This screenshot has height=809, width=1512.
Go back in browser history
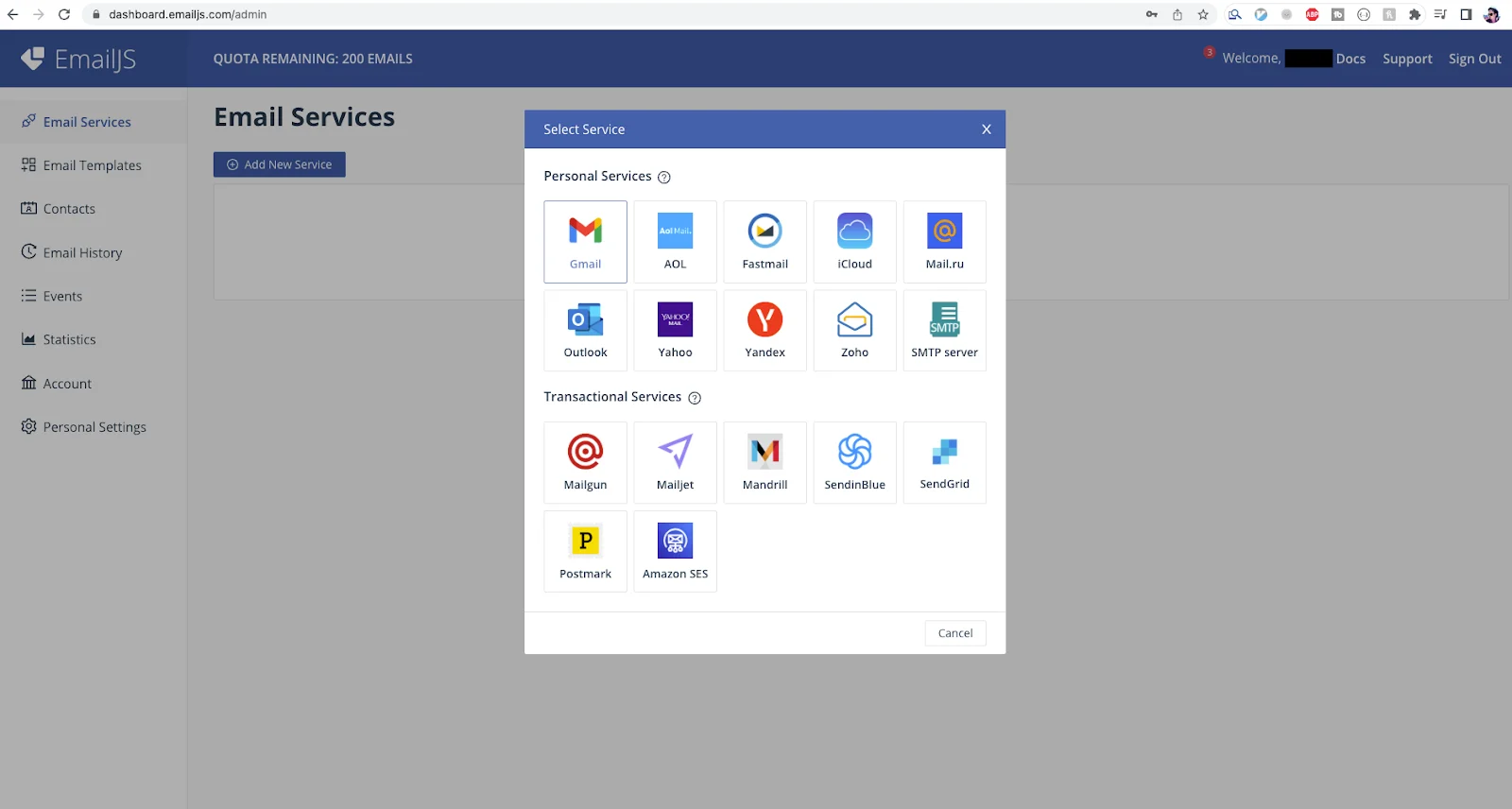(x=13, y=14)
